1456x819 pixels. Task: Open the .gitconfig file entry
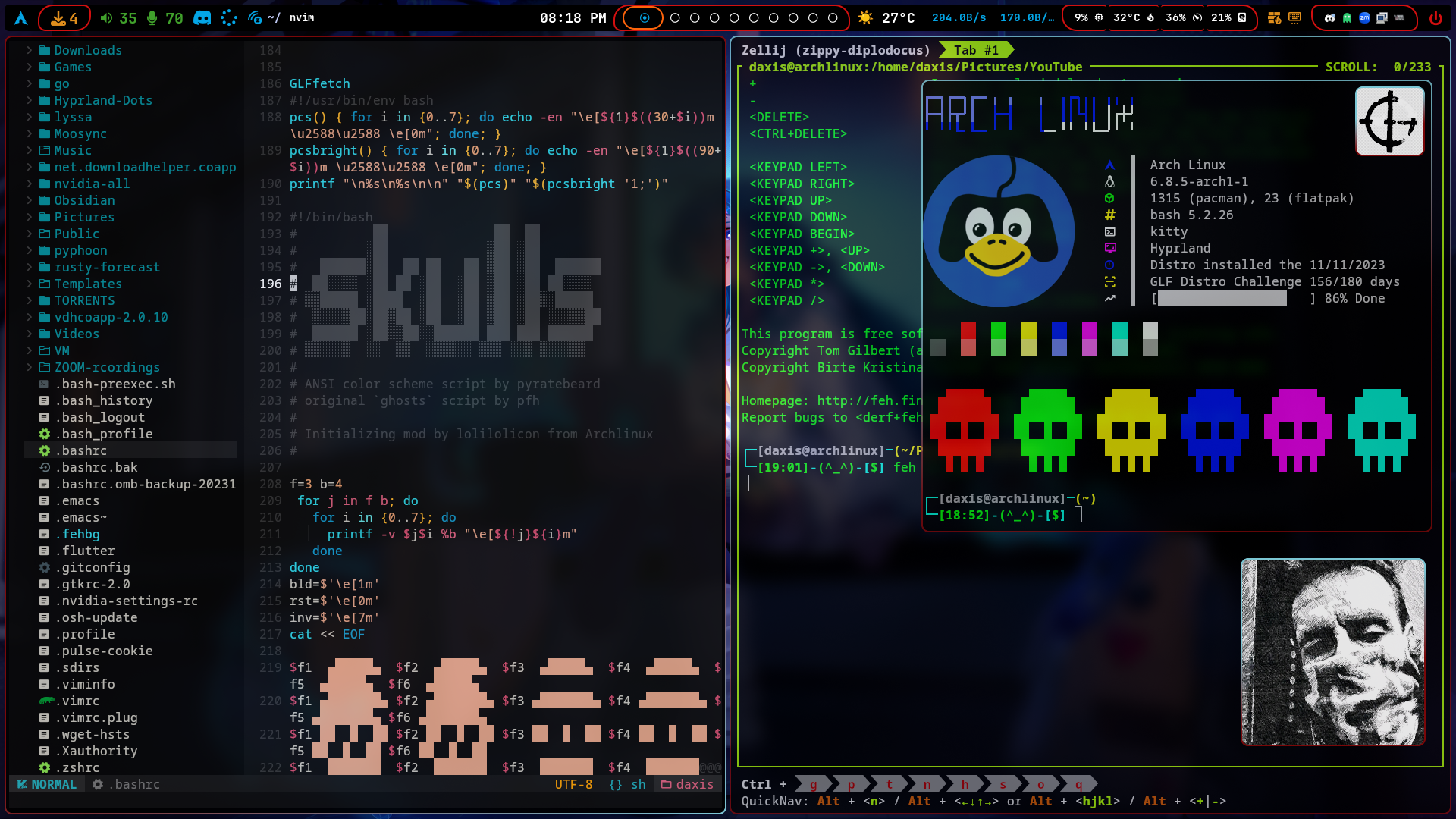pos(92,567)
